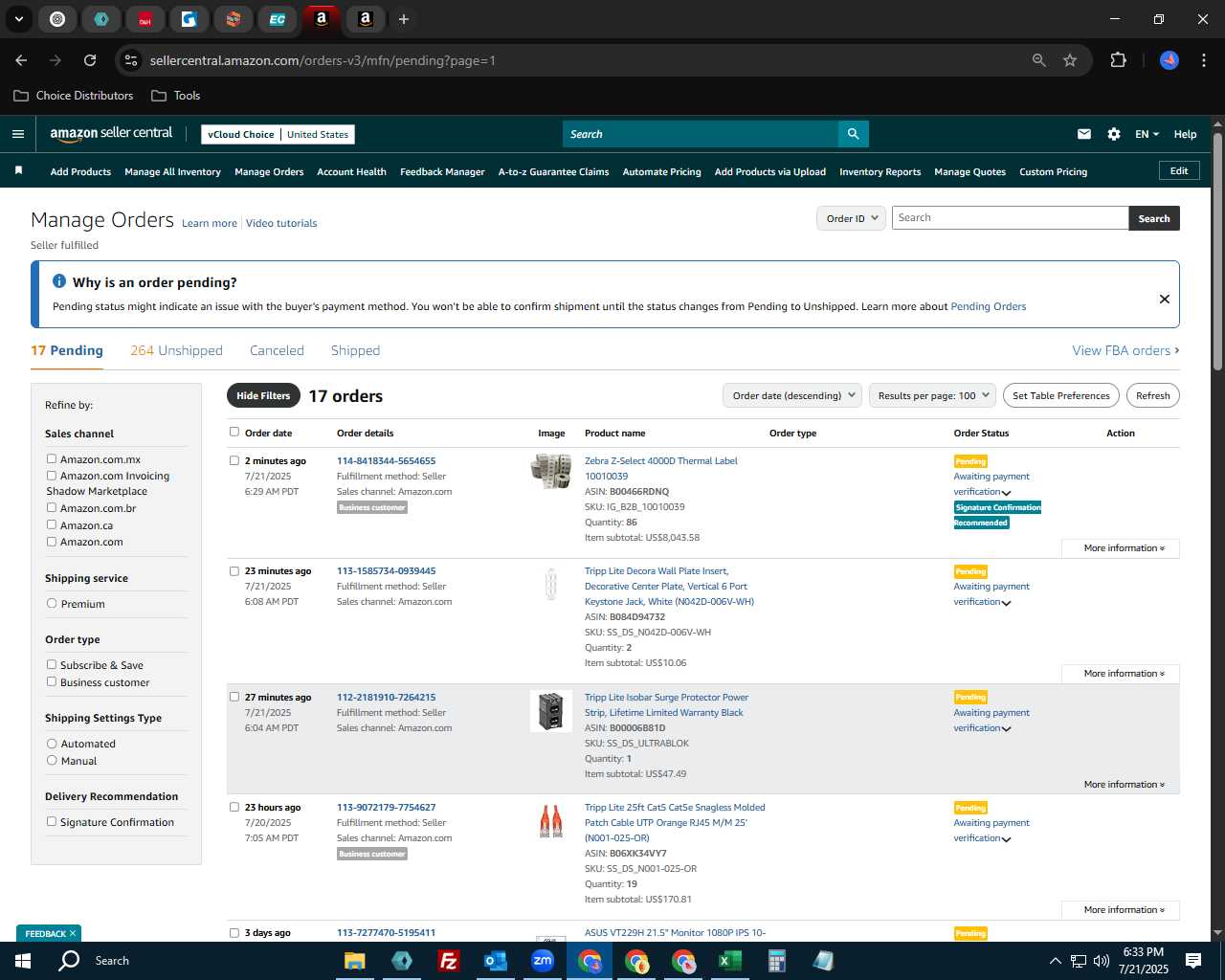Click the Order ID search input field
1225x980 pixels.
(x=1010, y=218)
